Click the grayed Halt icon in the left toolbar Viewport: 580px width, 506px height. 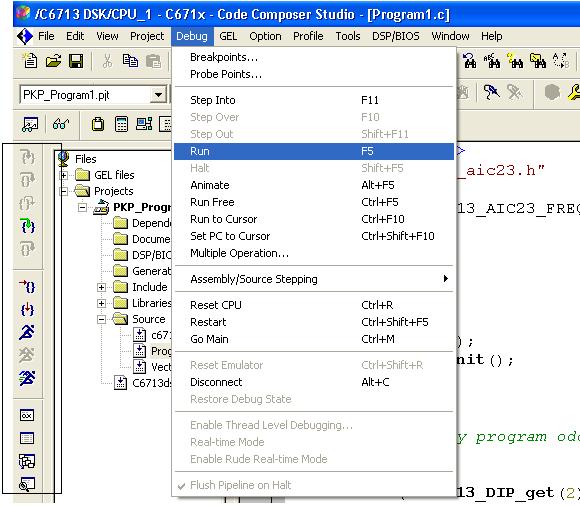pyautogui.click(x=27, y=355)
